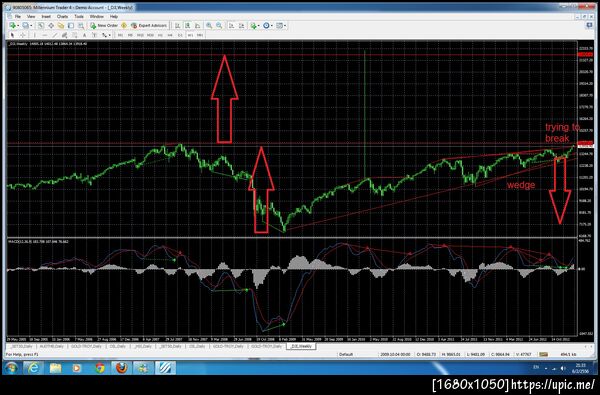Open the MetaEditor icon
Image resolution: width=600 pixels, height=395 pixels.
[124, 26]
